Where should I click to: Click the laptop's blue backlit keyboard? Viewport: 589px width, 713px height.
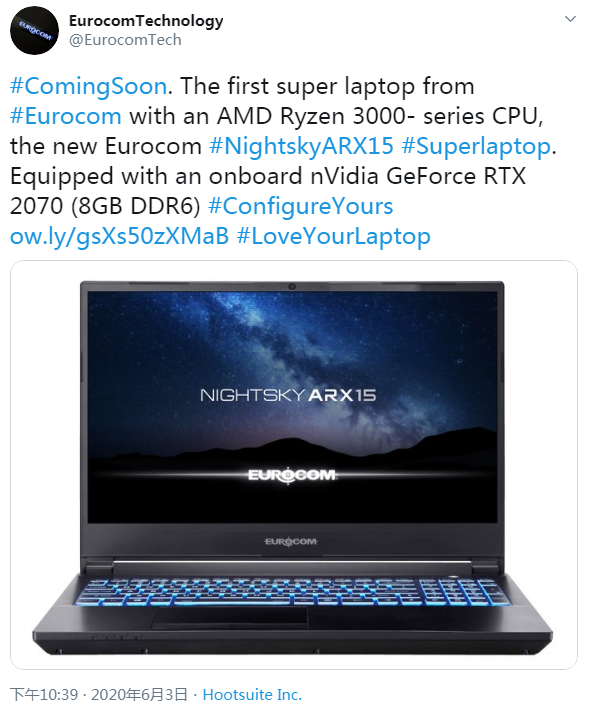pyautogui.click(x=291, y=592)
